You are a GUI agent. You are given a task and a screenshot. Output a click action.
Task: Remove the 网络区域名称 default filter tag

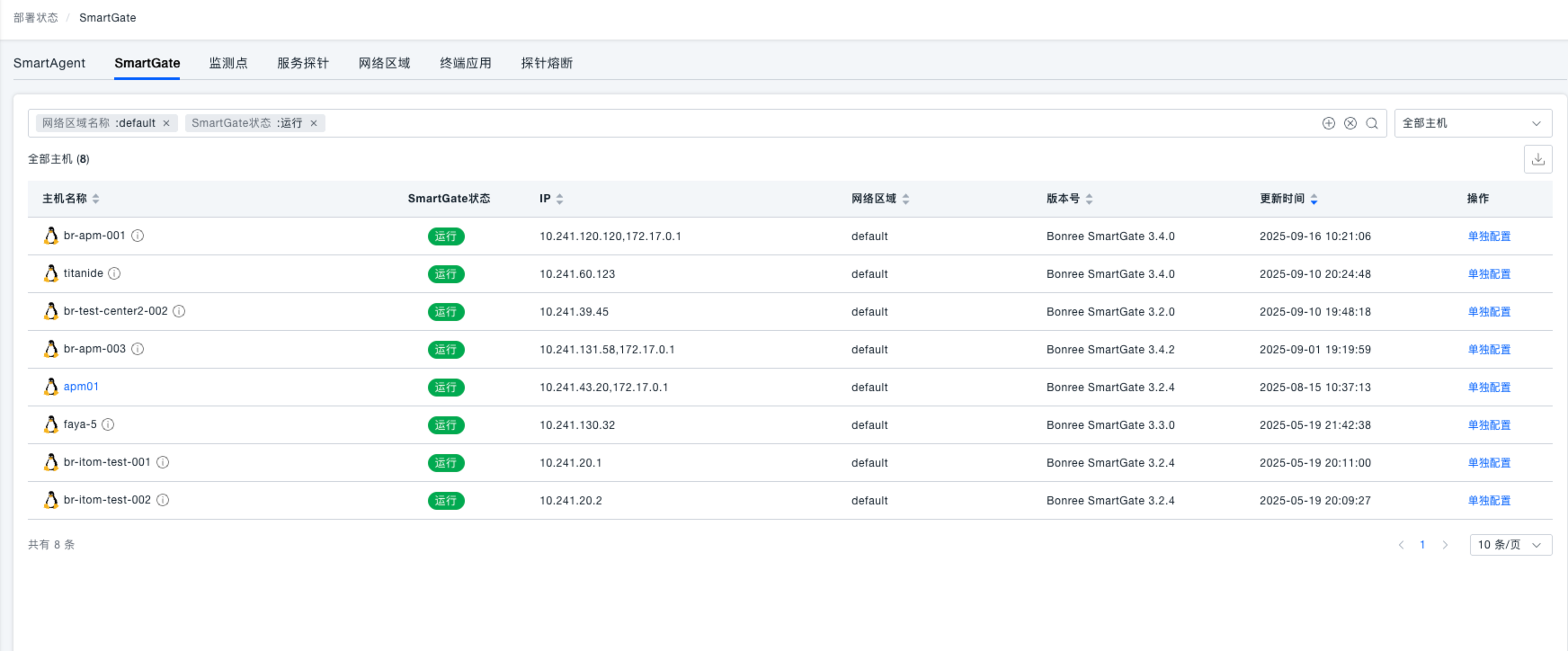(x=166, y=123)
